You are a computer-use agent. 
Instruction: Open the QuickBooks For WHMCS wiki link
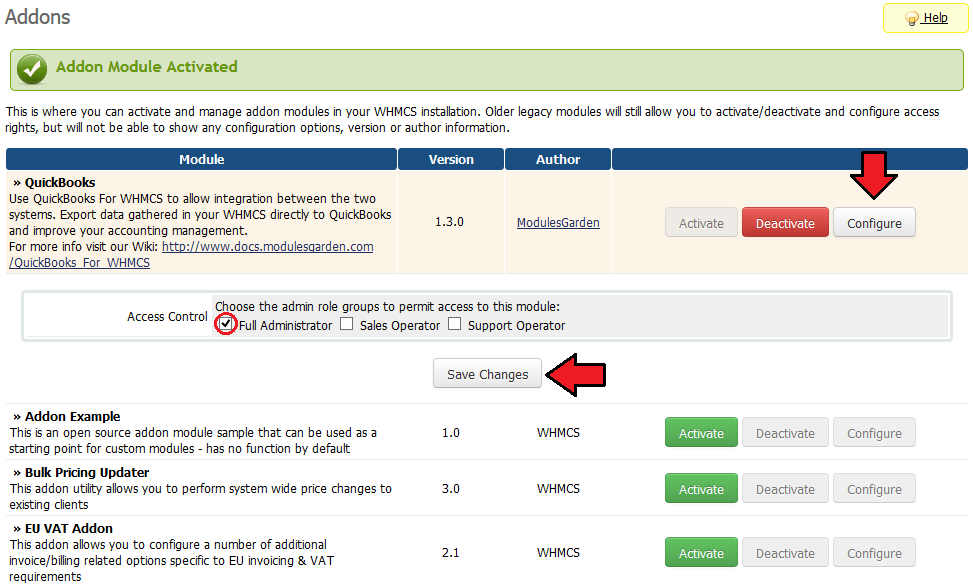191,254
